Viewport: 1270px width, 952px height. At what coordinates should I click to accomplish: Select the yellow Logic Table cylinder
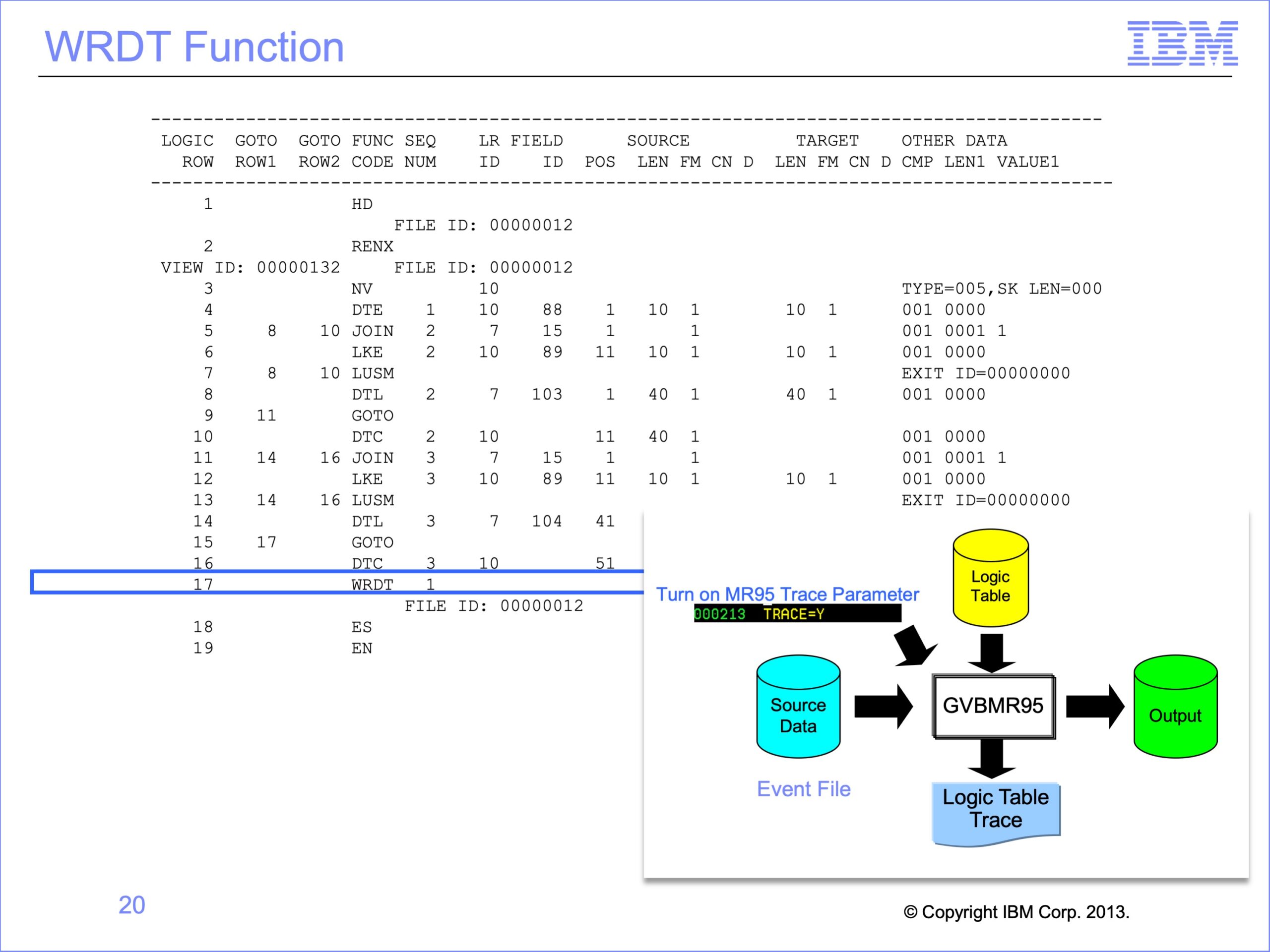click(x=990, y=578)
